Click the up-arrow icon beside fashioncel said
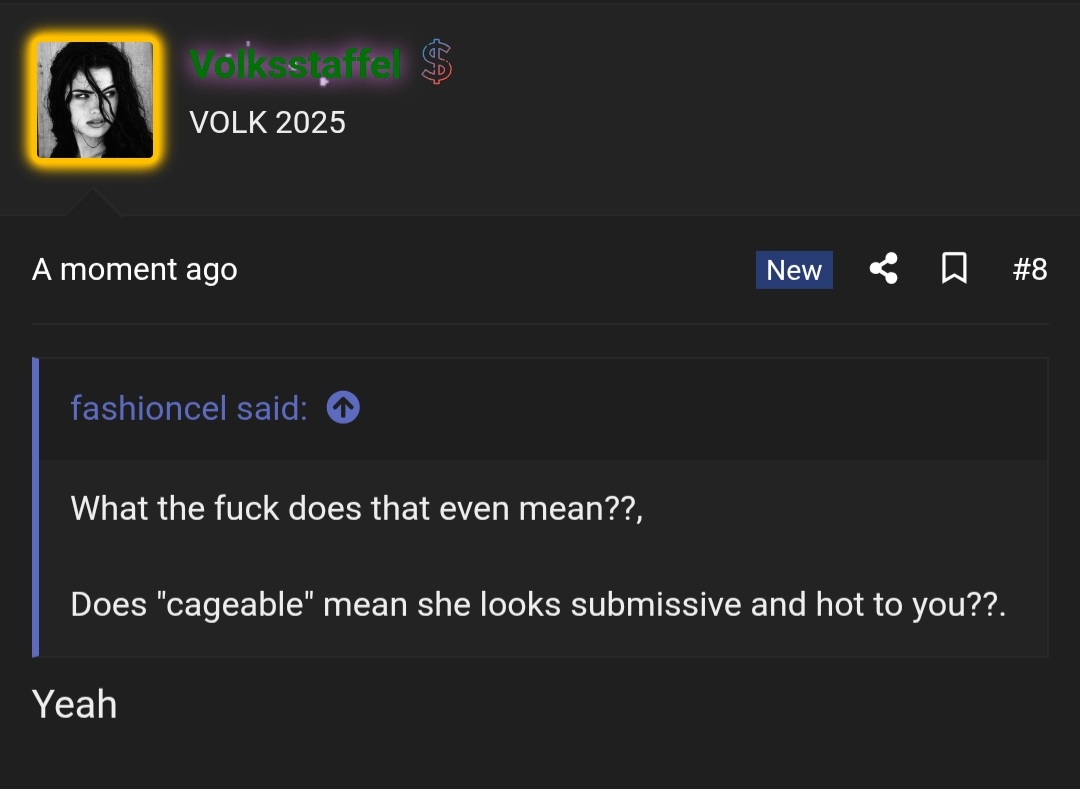Image resolution: width=1080 pixels, height=789 pixels. tap(343, 408)
